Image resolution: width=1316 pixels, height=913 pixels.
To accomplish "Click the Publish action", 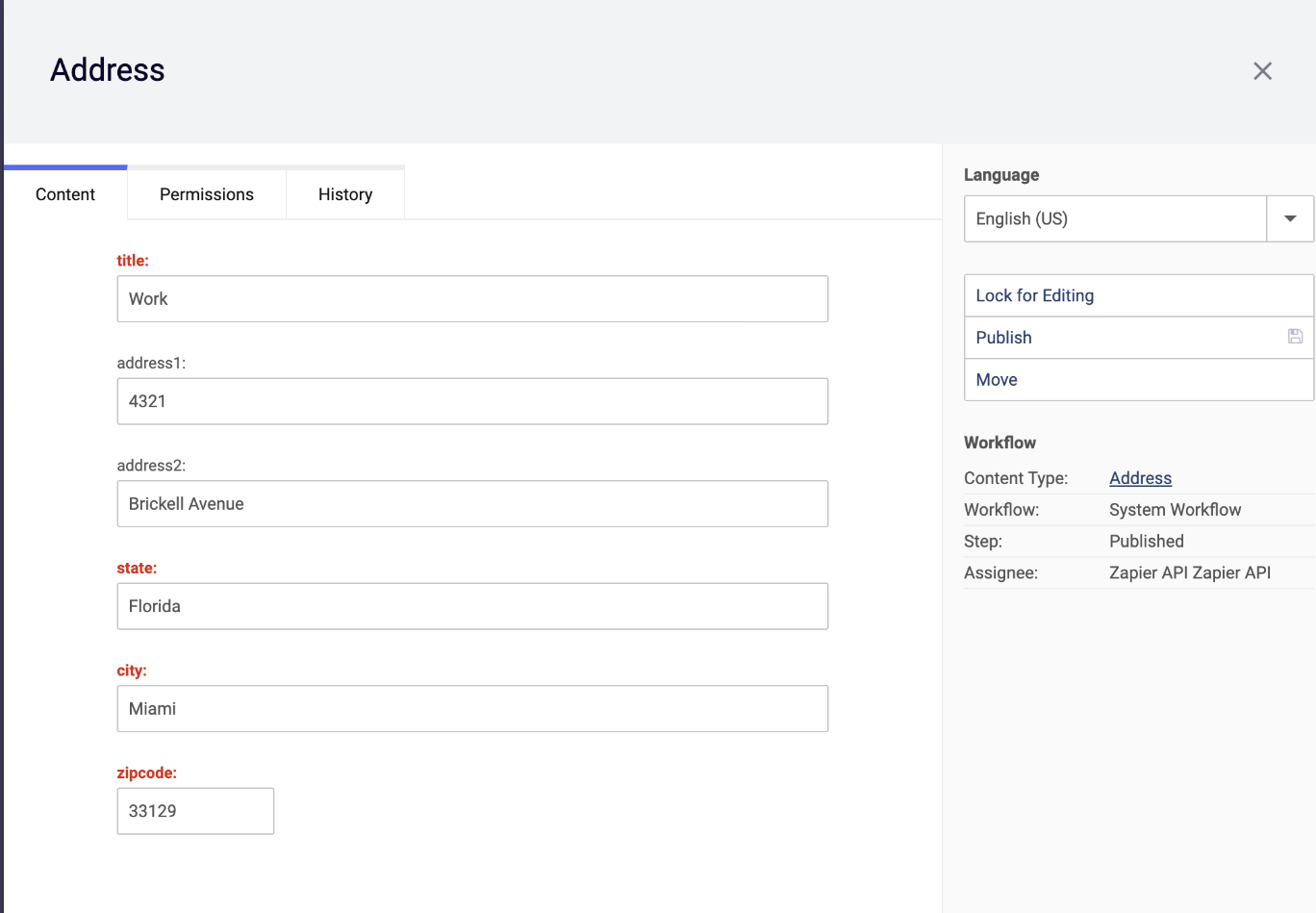I will 1139,338.
